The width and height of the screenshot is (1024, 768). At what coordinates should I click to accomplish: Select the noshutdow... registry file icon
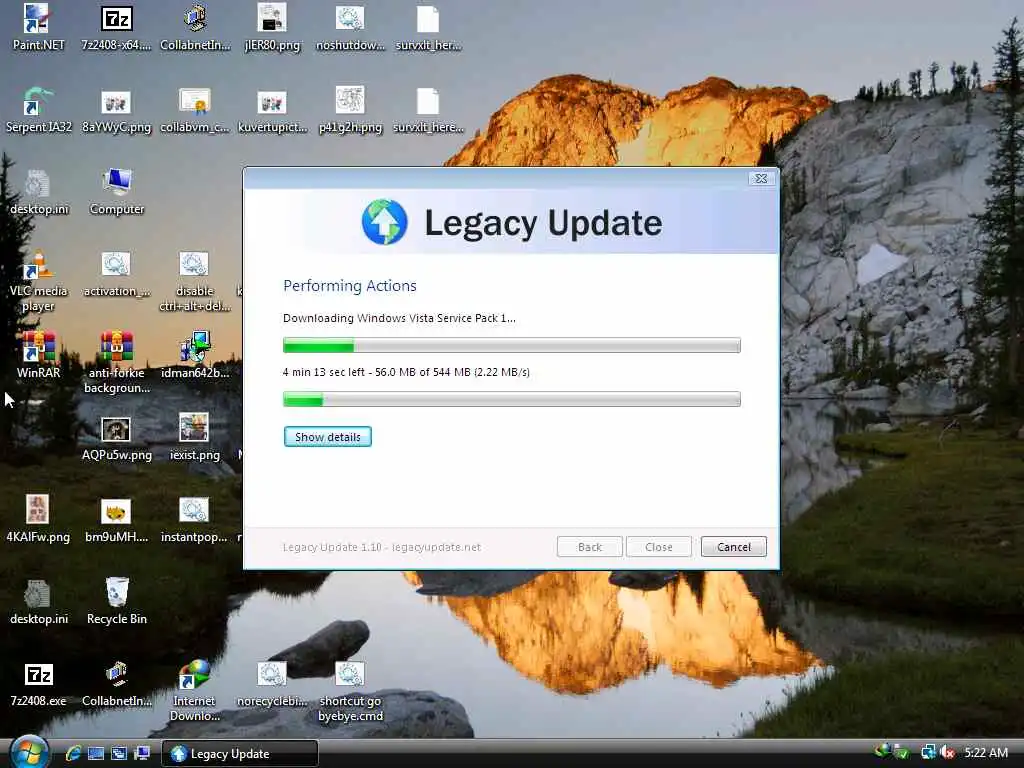click(350, 27)
